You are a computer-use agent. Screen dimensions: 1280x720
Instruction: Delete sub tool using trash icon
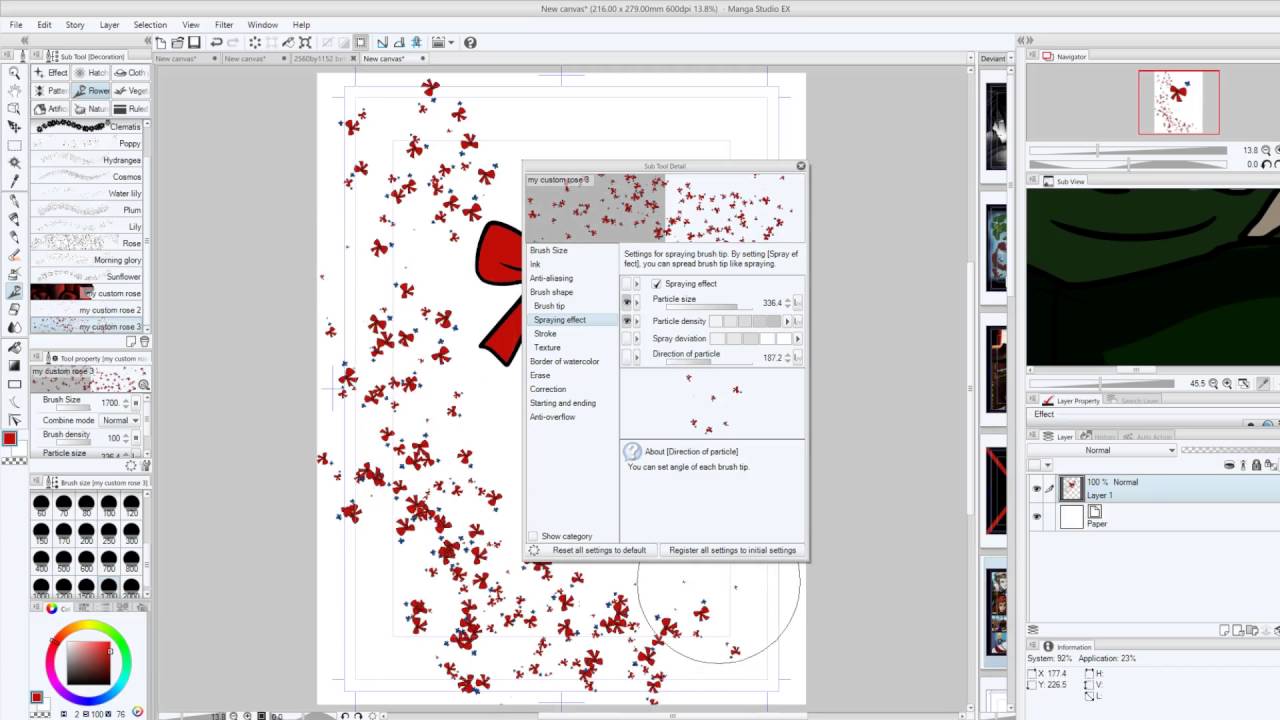[x=144, y=342]
